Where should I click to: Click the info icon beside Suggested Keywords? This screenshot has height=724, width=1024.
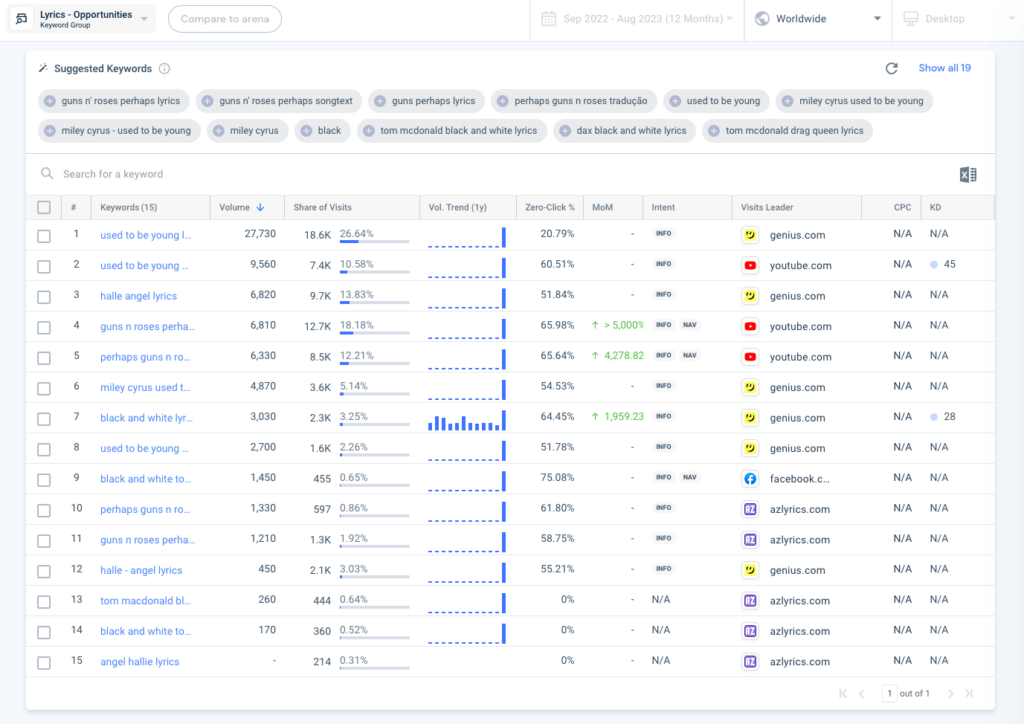point(164,69)
